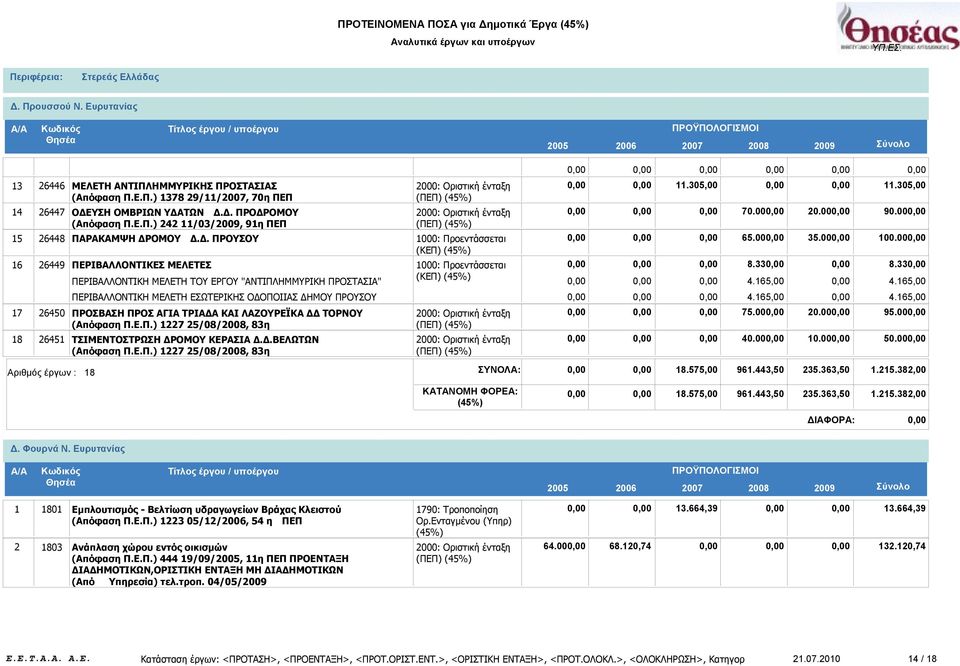Screen dimensions: 960x666
Task: Select heading 'Δ. Φουρνά Ν. Ευρυτανίας'
Action: click(67, 449)
